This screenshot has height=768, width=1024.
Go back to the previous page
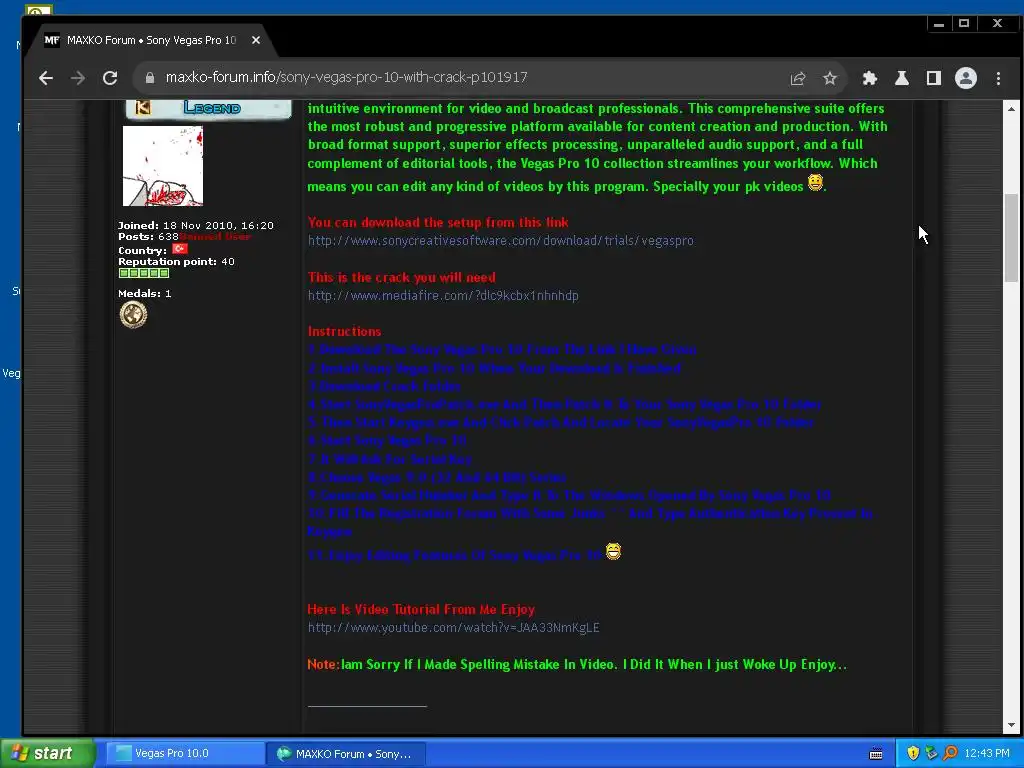tap(46, 78)
